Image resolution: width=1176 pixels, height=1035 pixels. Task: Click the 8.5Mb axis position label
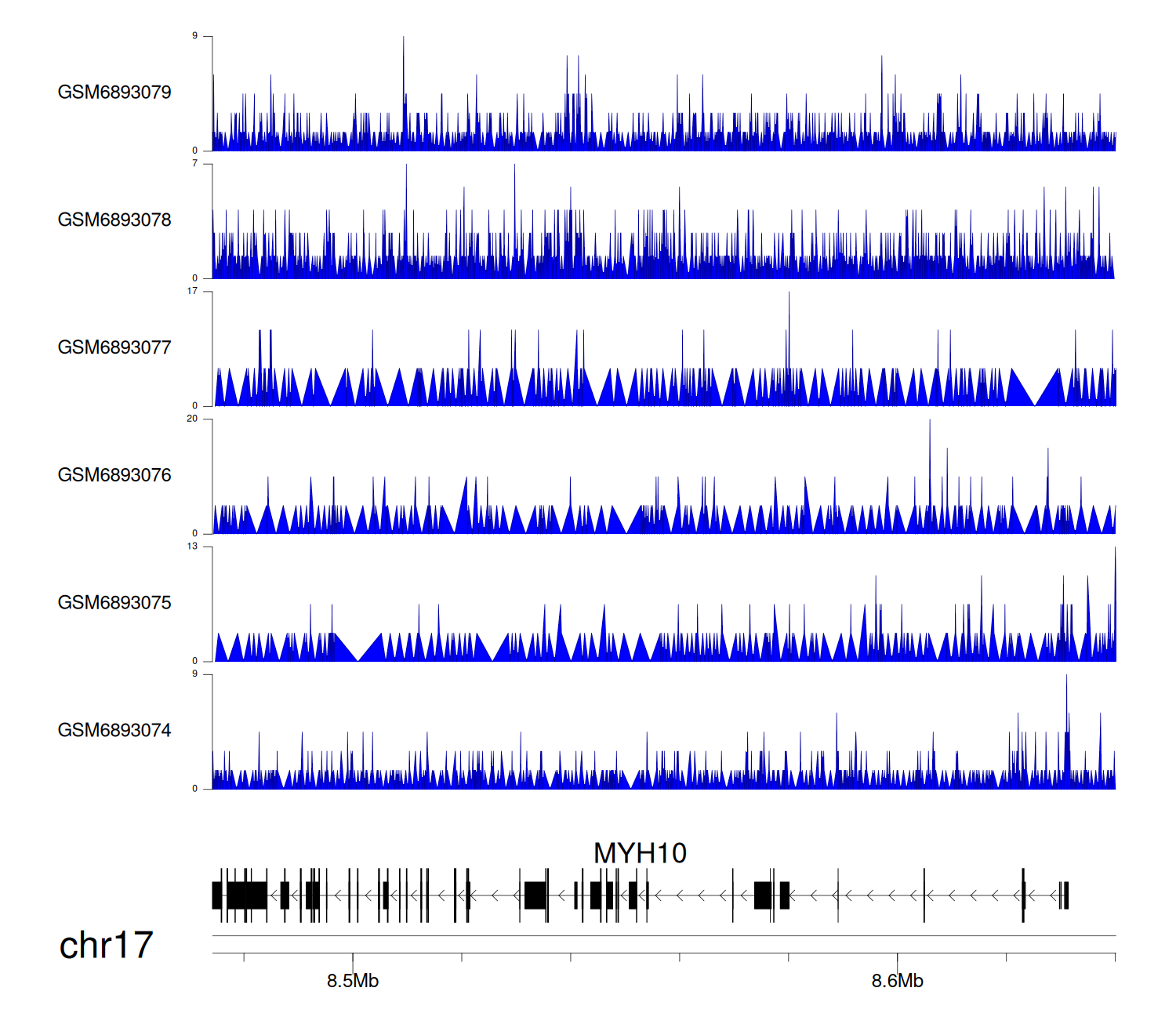pyautogui.click(x=353, y=981)
